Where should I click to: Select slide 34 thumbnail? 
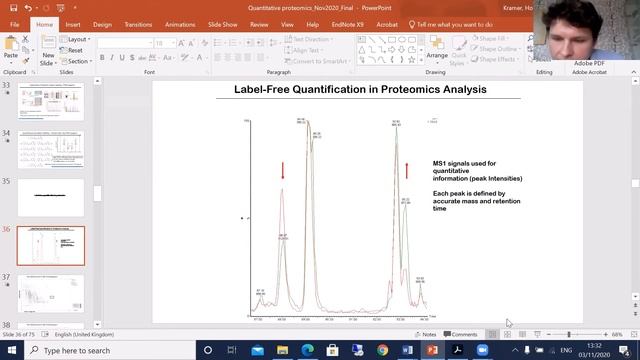(51, 149)
